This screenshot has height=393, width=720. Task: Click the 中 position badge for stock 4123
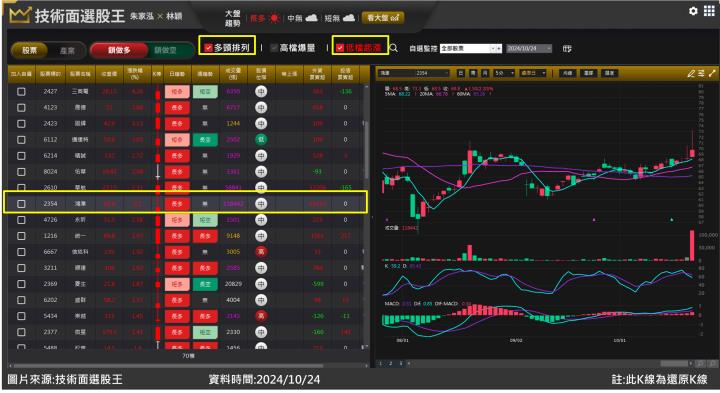tap(261, 107)
